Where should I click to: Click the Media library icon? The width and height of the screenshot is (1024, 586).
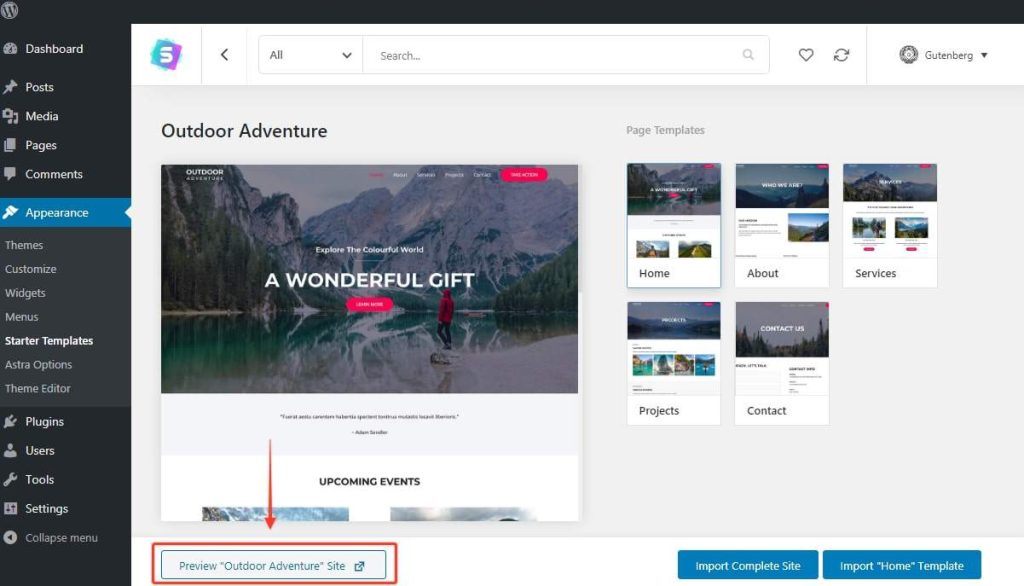point(13,116)
